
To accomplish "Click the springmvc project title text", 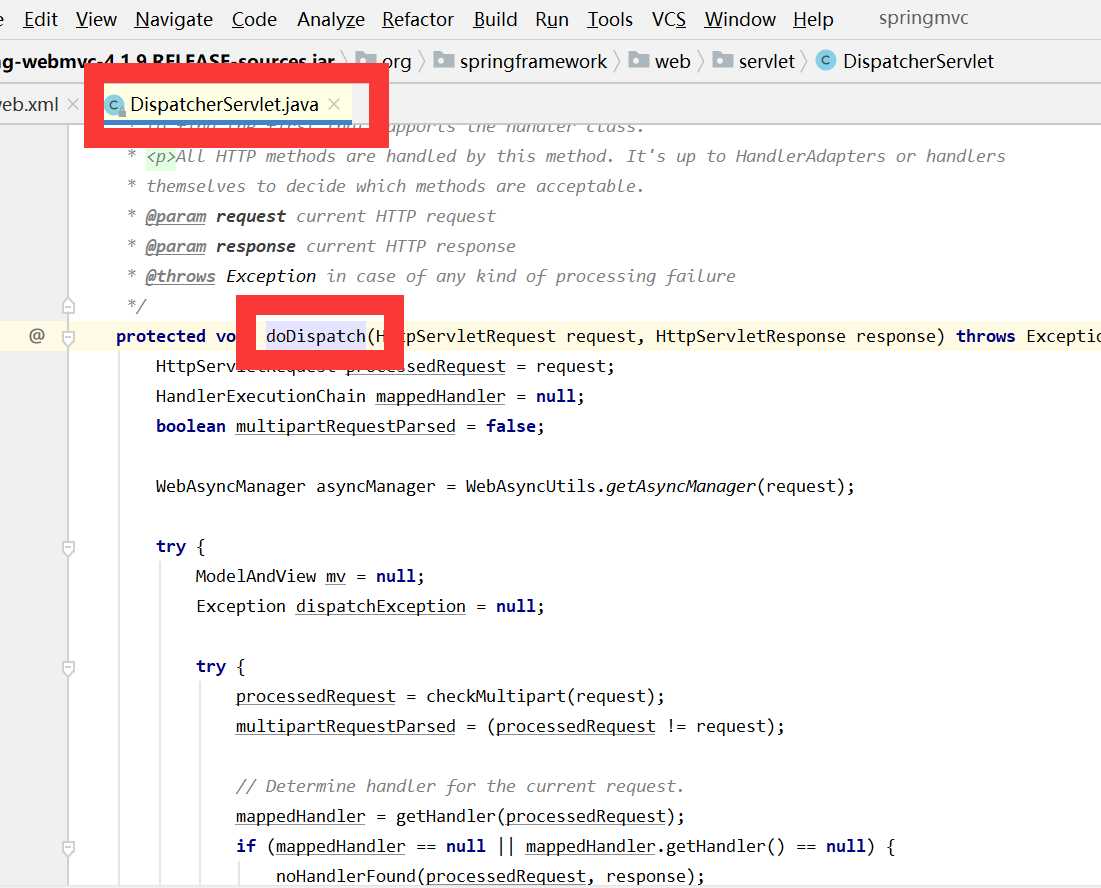I will point(923,18).
